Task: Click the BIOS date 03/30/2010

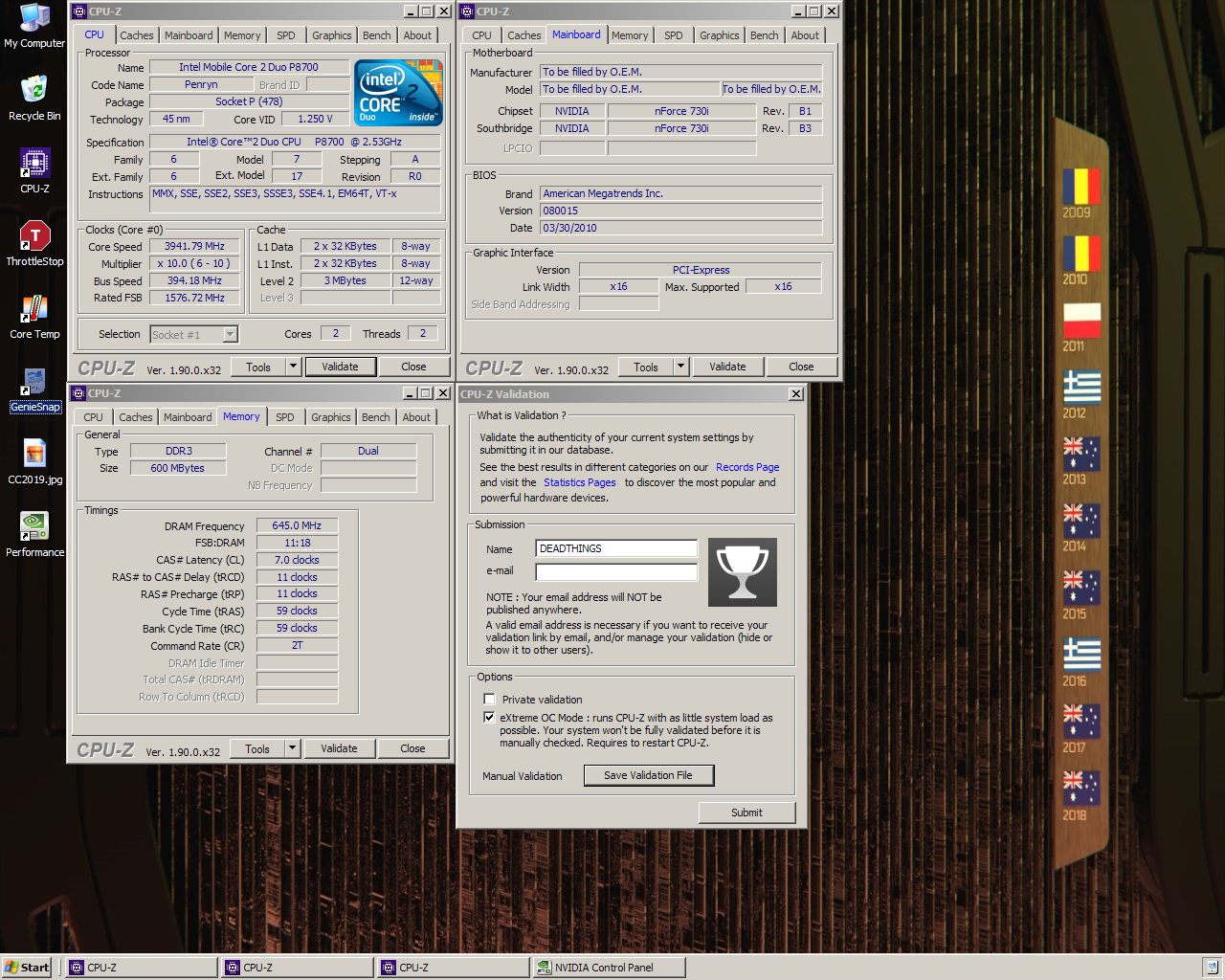Action: (681, 228)
